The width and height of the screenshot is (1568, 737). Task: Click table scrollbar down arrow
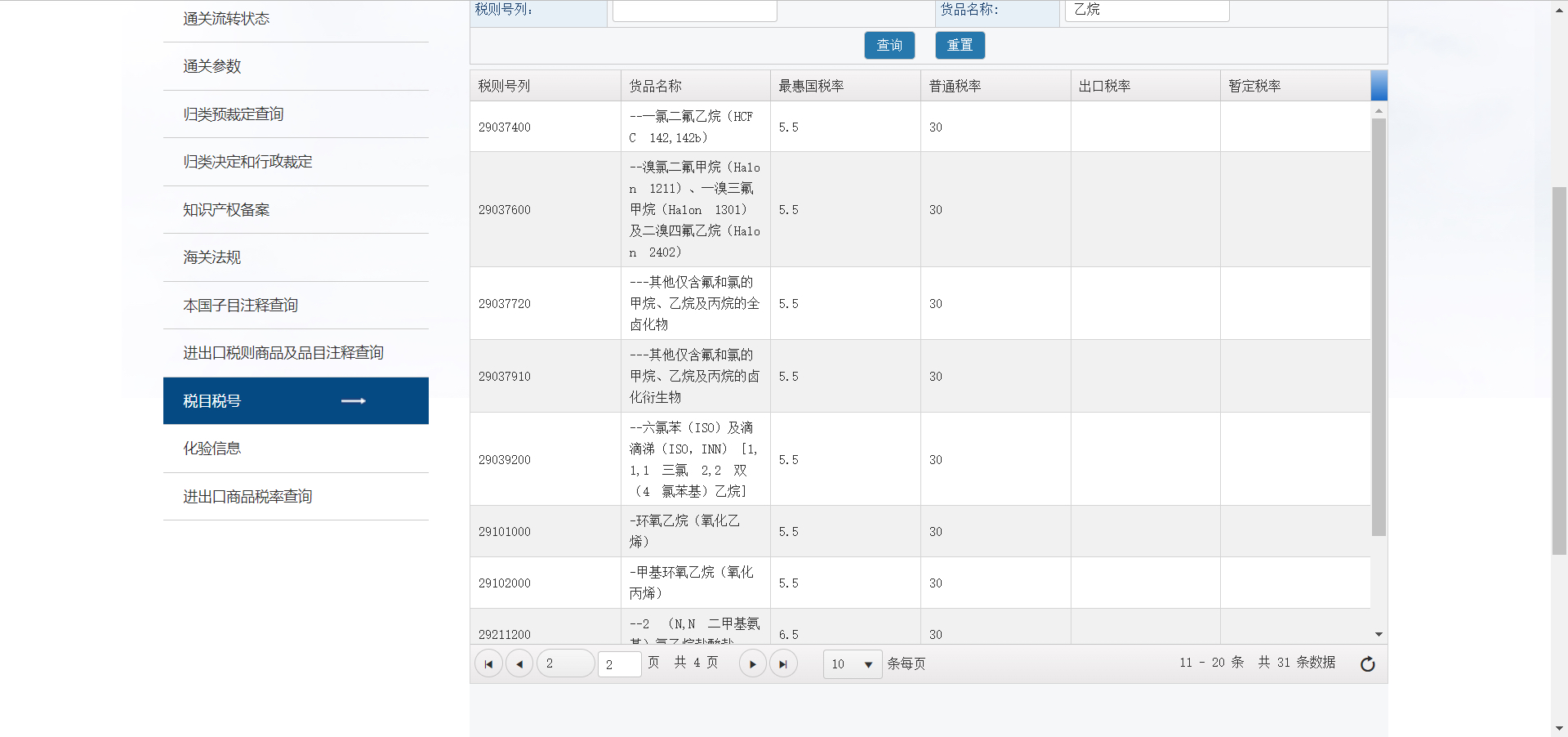click(1379, 634)
